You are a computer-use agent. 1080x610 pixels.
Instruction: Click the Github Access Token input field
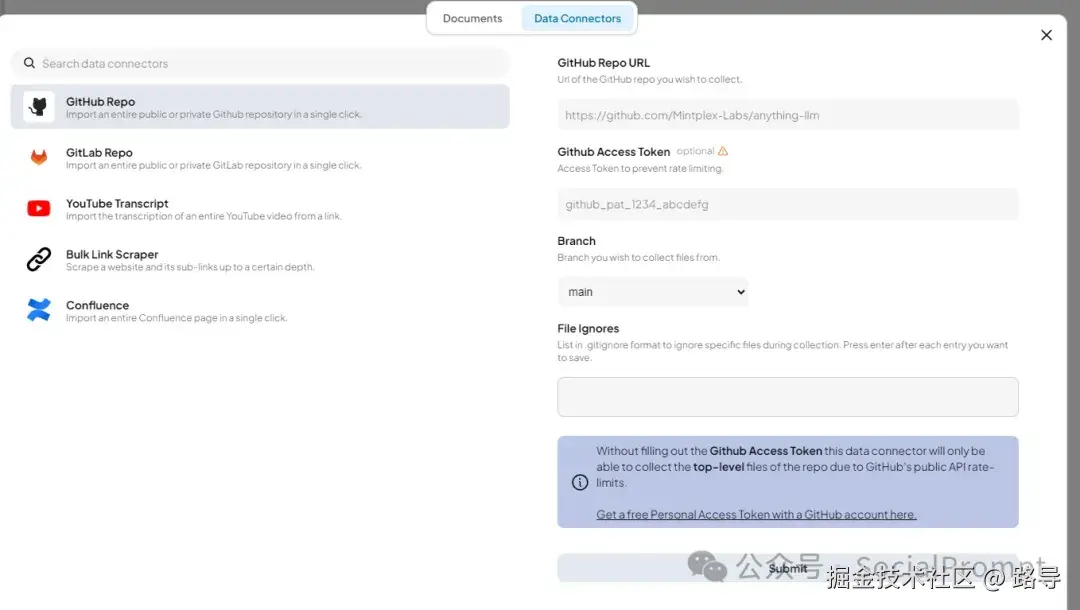(x=788, y=204)
